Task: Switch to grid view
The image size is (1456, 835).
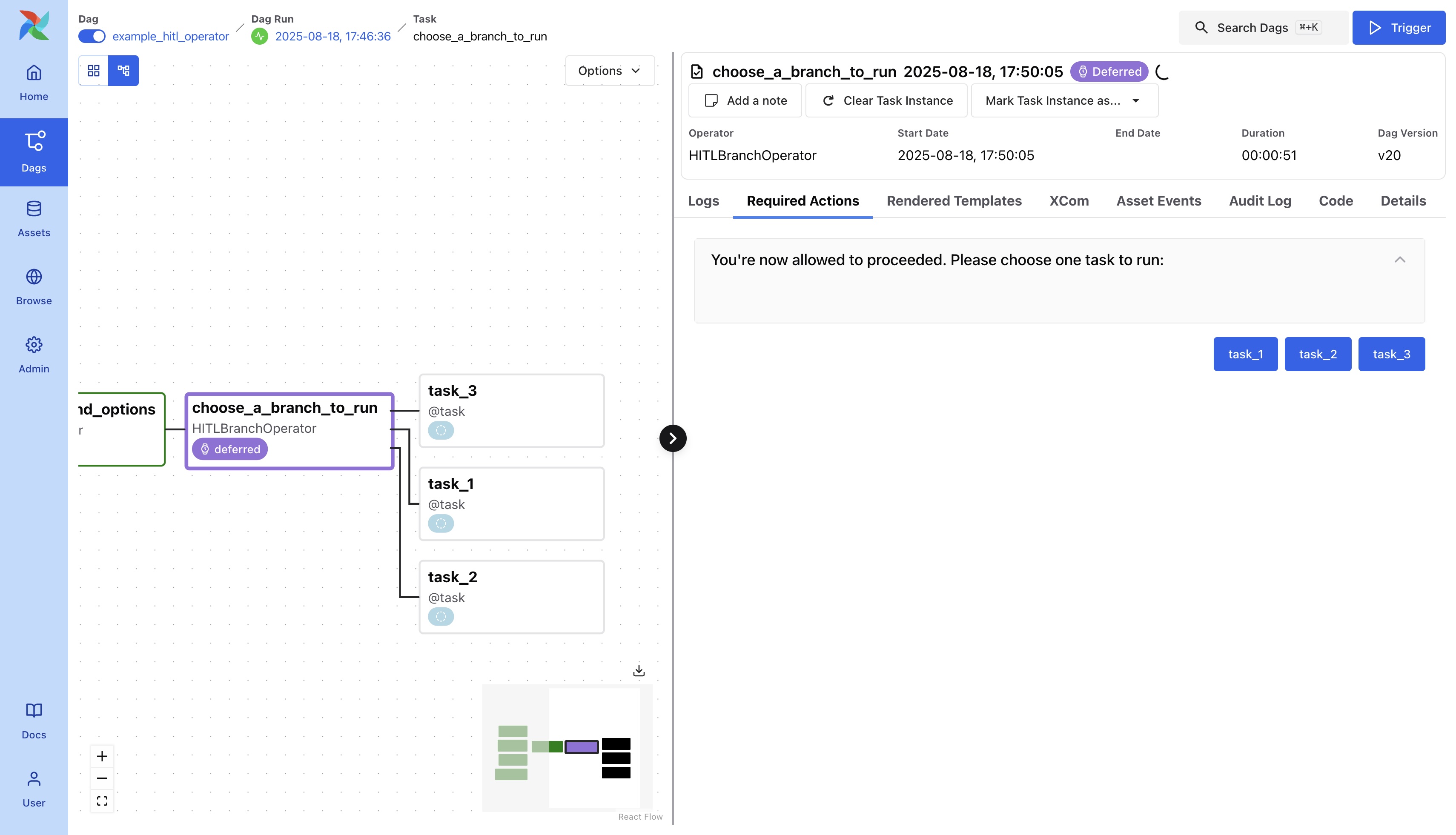Action: [94, 71]
